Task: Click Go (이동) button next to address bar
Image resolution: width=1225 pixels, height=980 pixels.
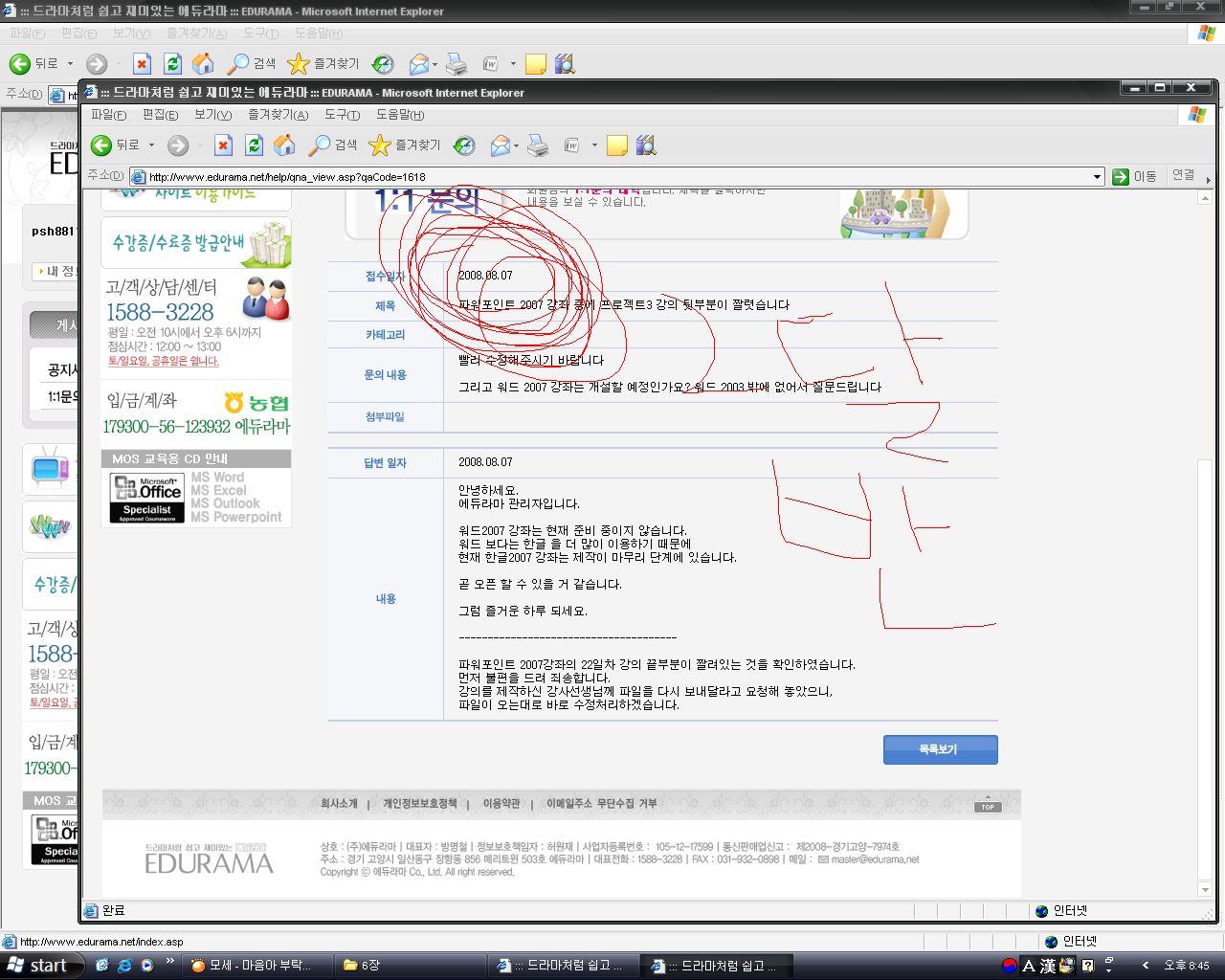Action: click(x=1135, y=176)
